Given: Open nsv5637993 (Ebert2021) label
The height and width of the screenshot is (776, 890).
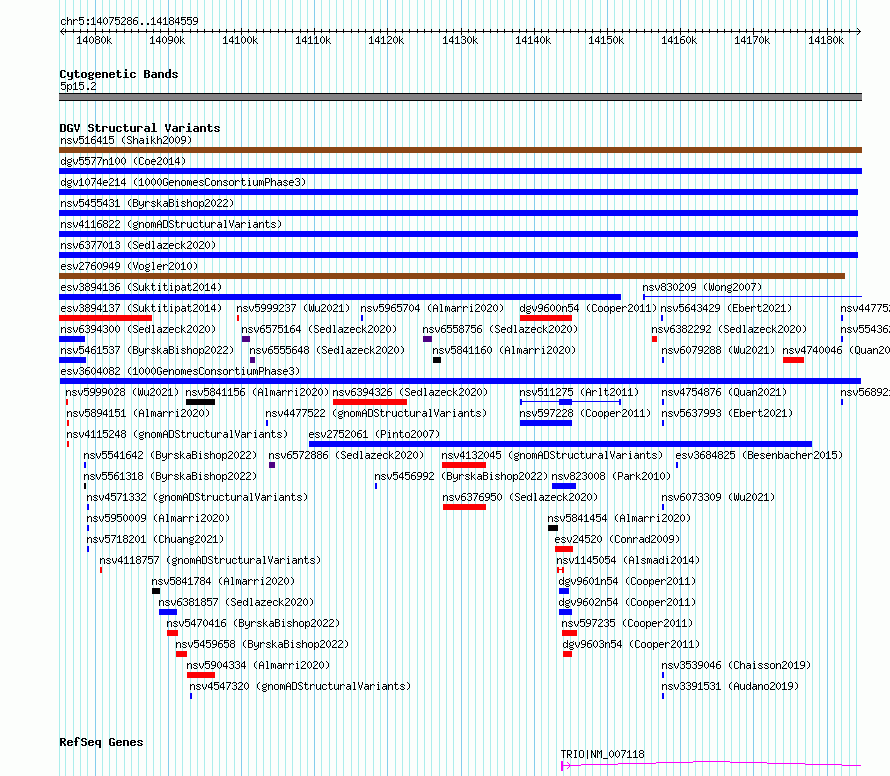Looking at the screenshot, I should click(x=727, y=413).
